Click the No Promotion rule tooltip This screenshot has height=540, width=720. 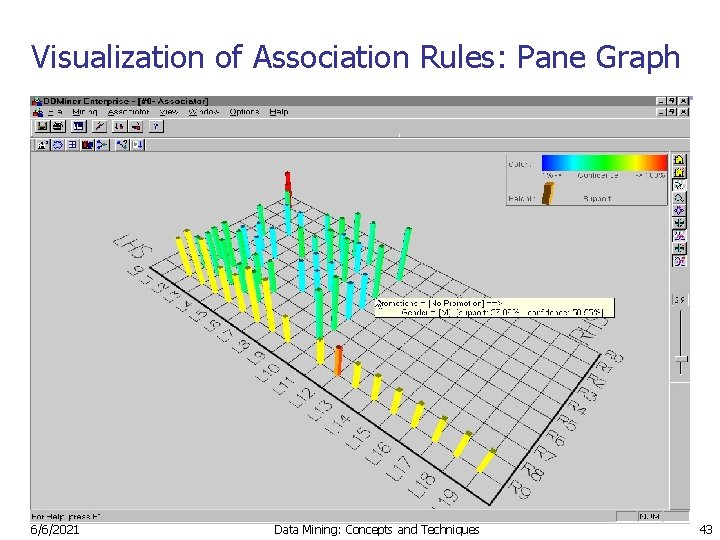tap(495, 308)
